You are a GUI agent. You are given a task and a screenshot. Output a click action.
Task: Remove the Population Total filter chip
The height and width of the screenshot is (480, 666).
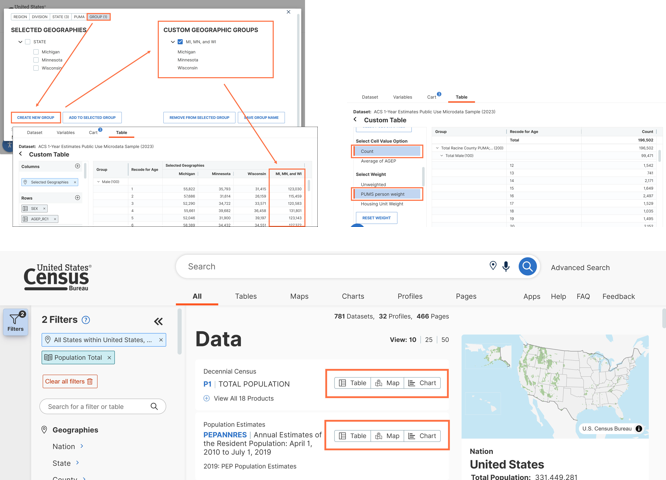click(110, 358)
